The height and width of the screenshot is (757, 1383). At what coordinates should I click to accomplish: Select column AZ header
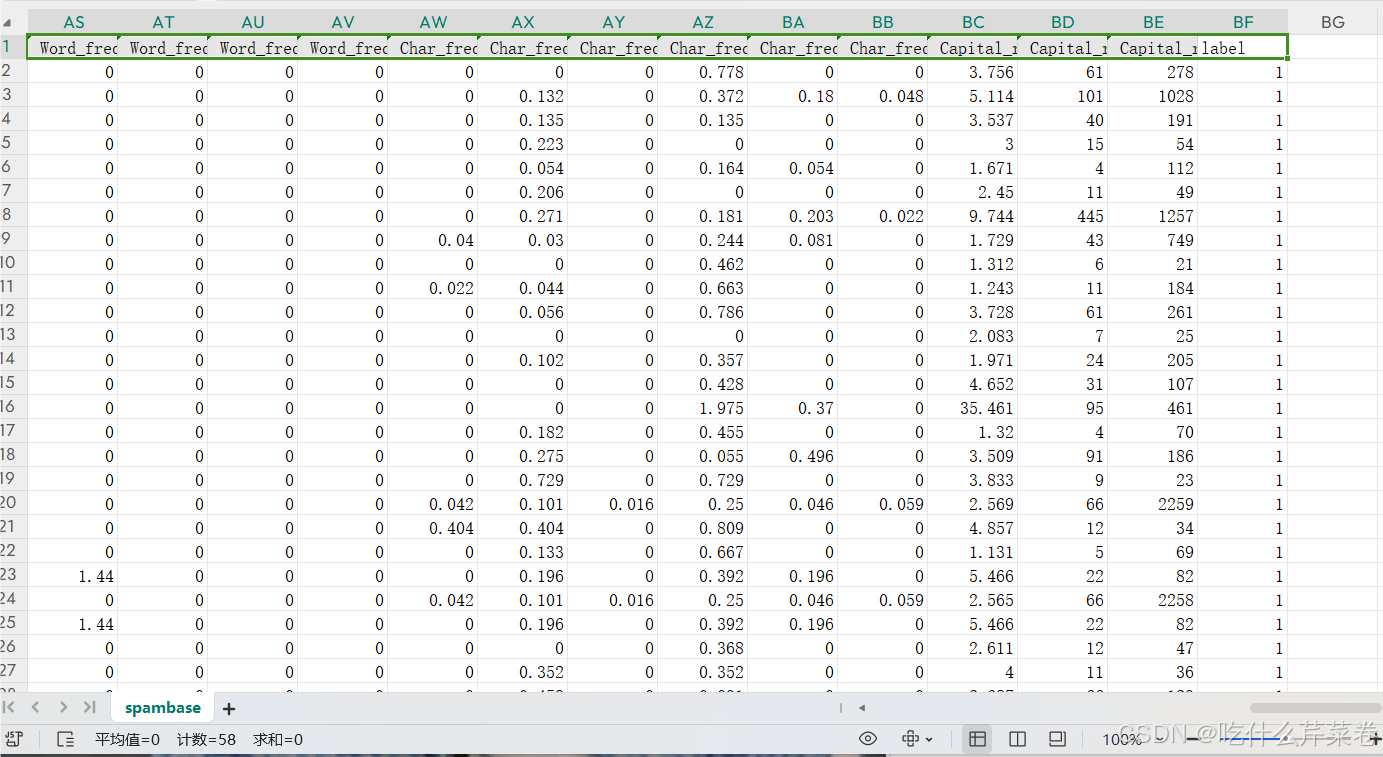[703, 22]
